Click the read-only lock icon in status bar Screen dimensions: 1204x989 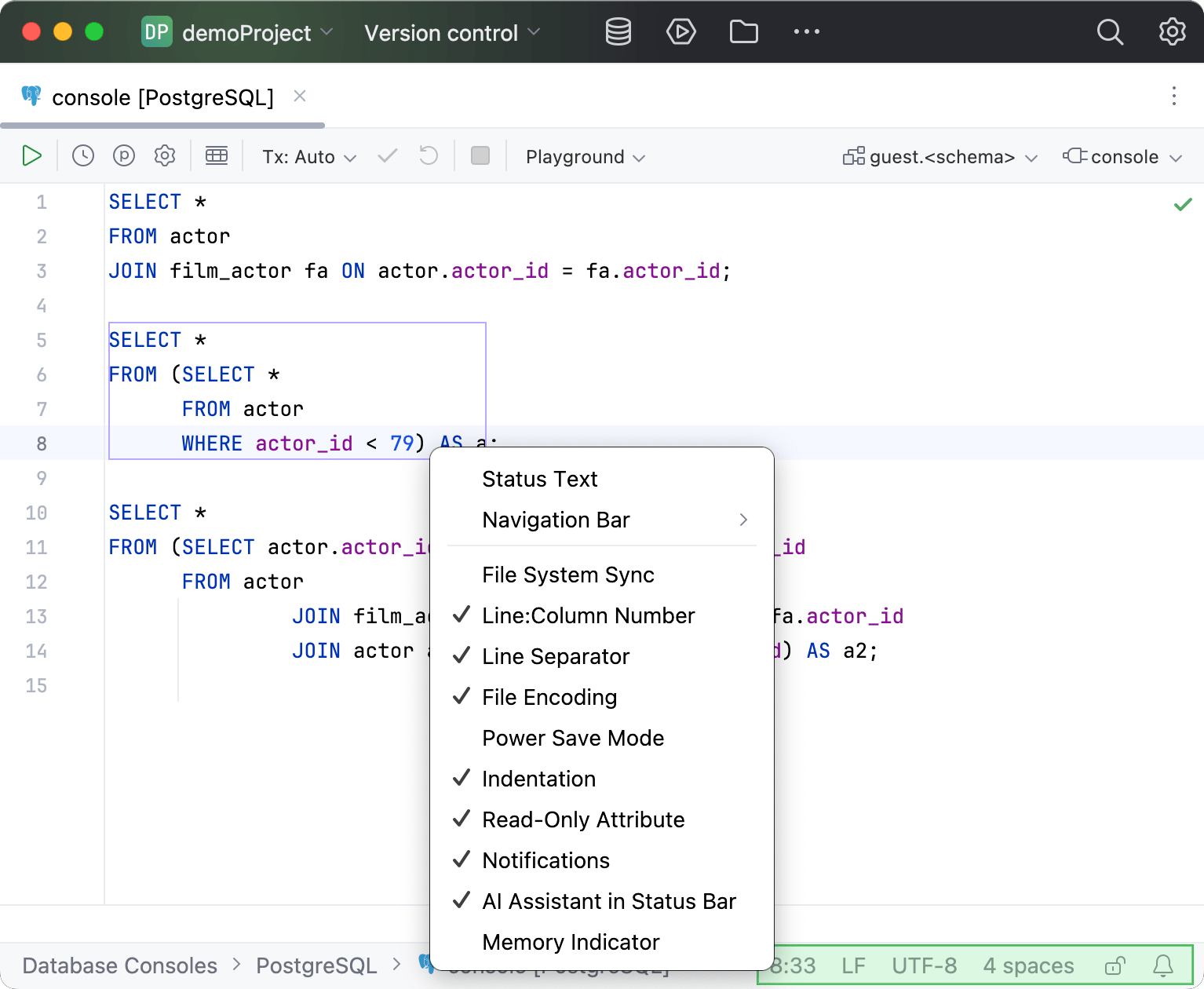[1115, 965]
